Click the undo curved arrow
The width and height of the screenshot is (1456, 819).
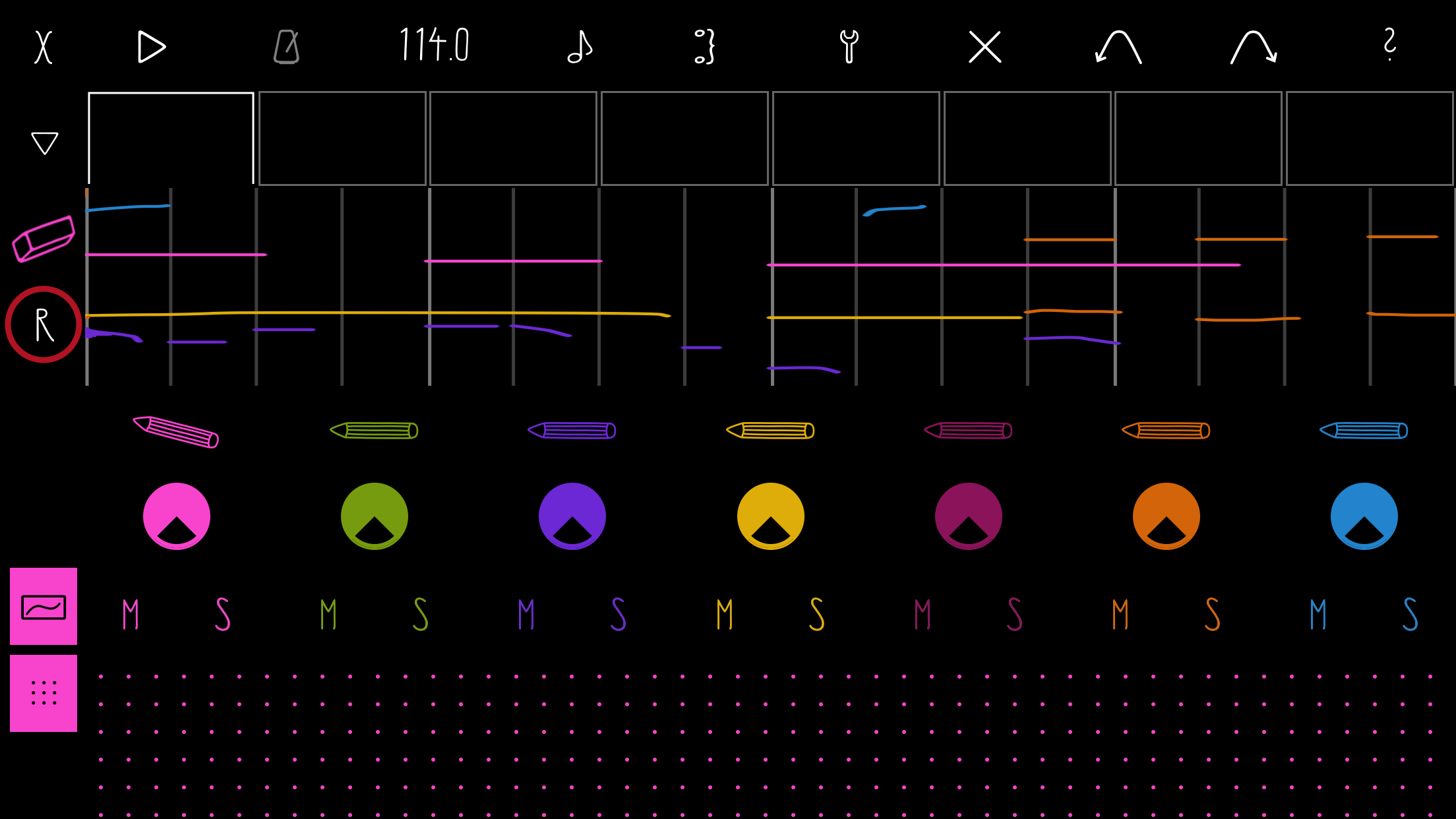1118,47
